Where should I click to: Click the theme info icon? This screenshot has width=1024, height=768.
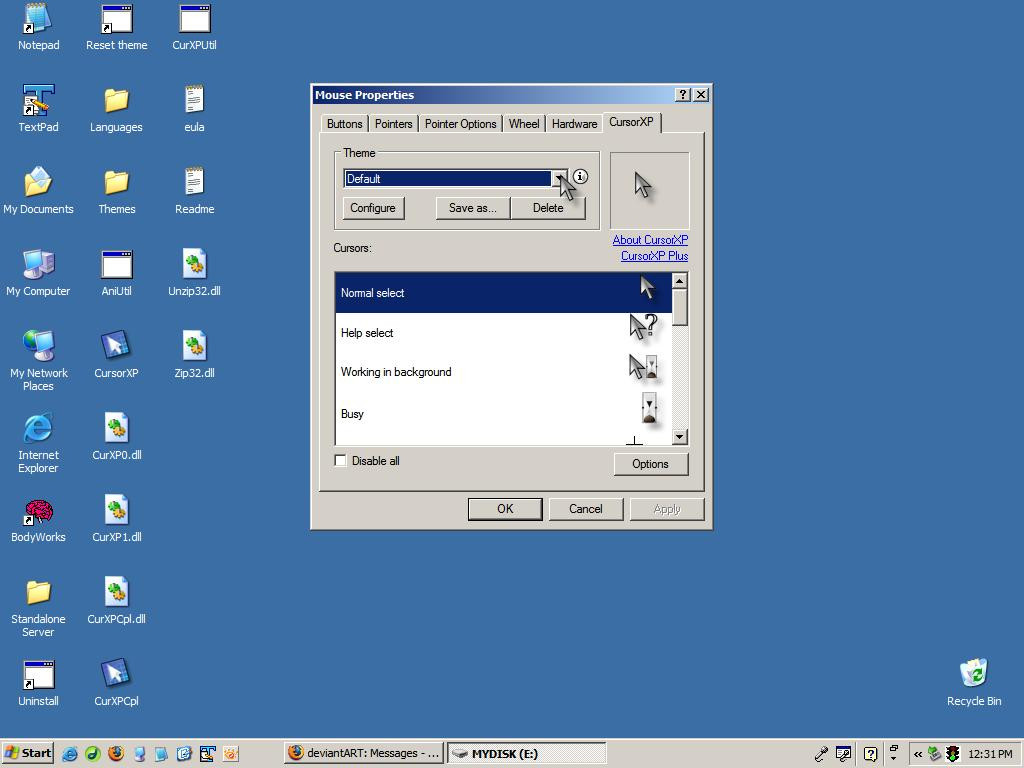pyautogui.click(x=580, y=176)
